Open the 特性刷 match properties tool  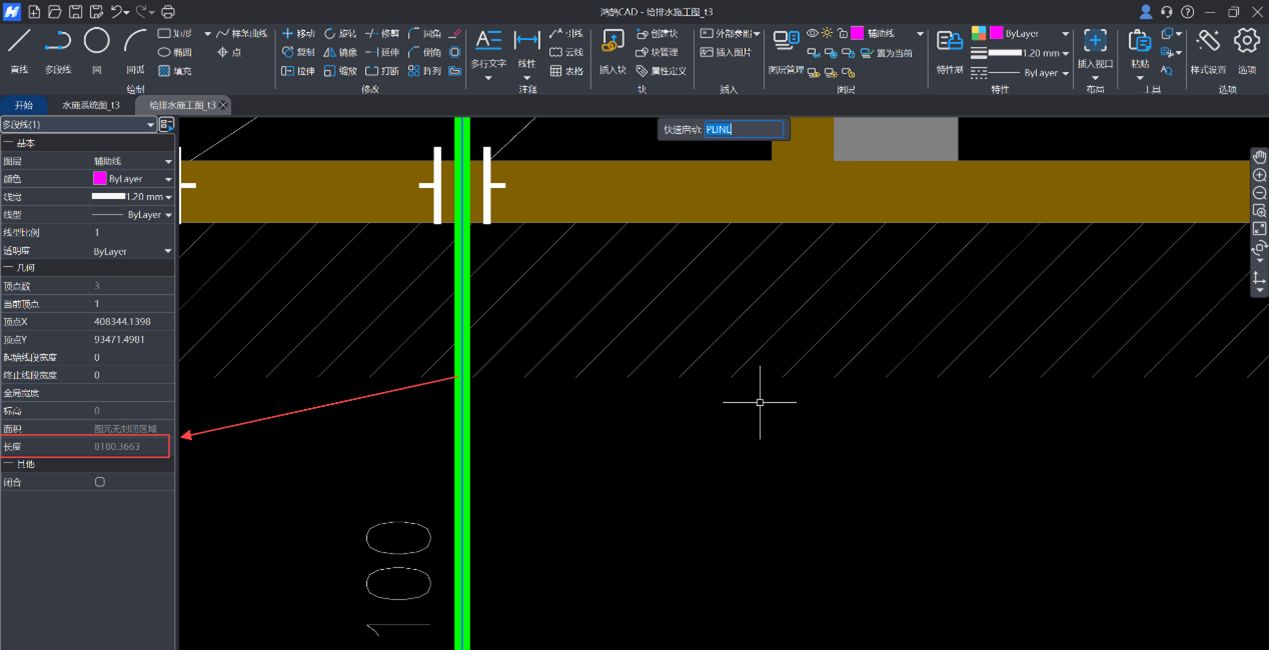click(949, 42)
